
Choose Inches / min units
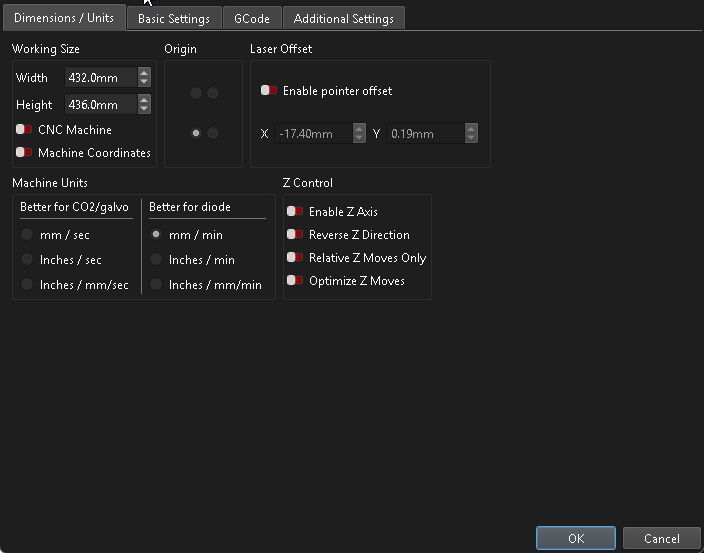coord(156,260)
